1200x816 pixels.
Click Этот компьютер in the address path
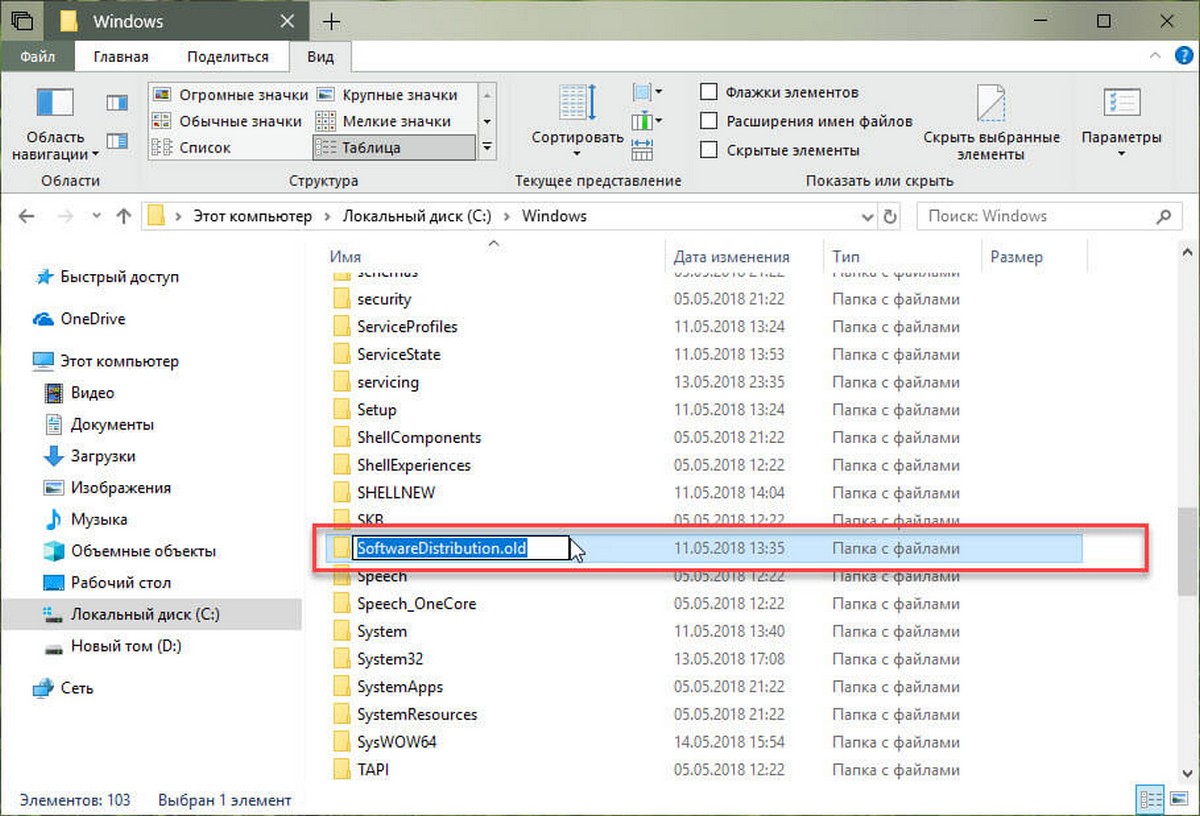250,216
